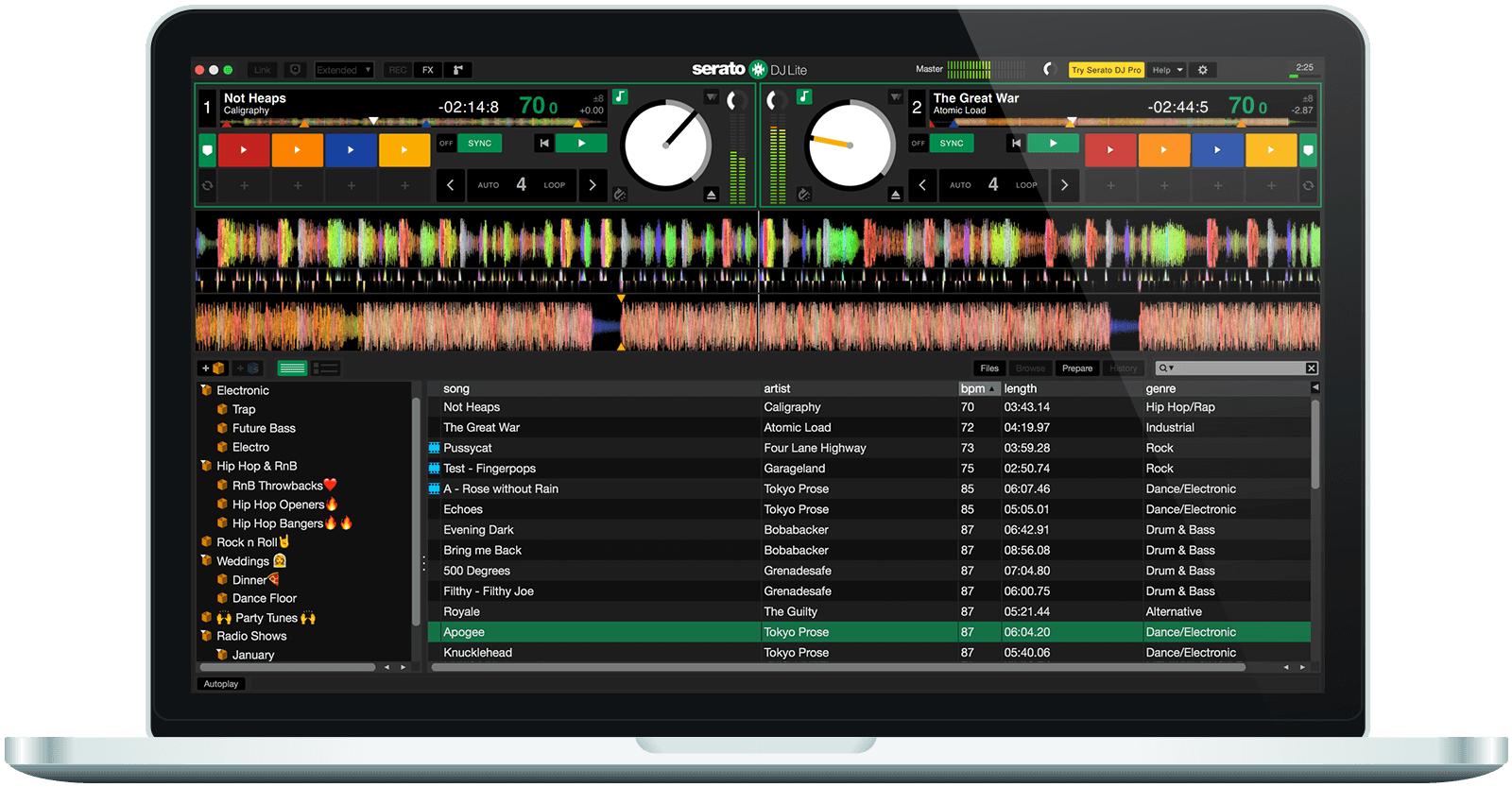1512x787 pixels.
Task: Eject the track from deck 1
Action: point(712,194)
